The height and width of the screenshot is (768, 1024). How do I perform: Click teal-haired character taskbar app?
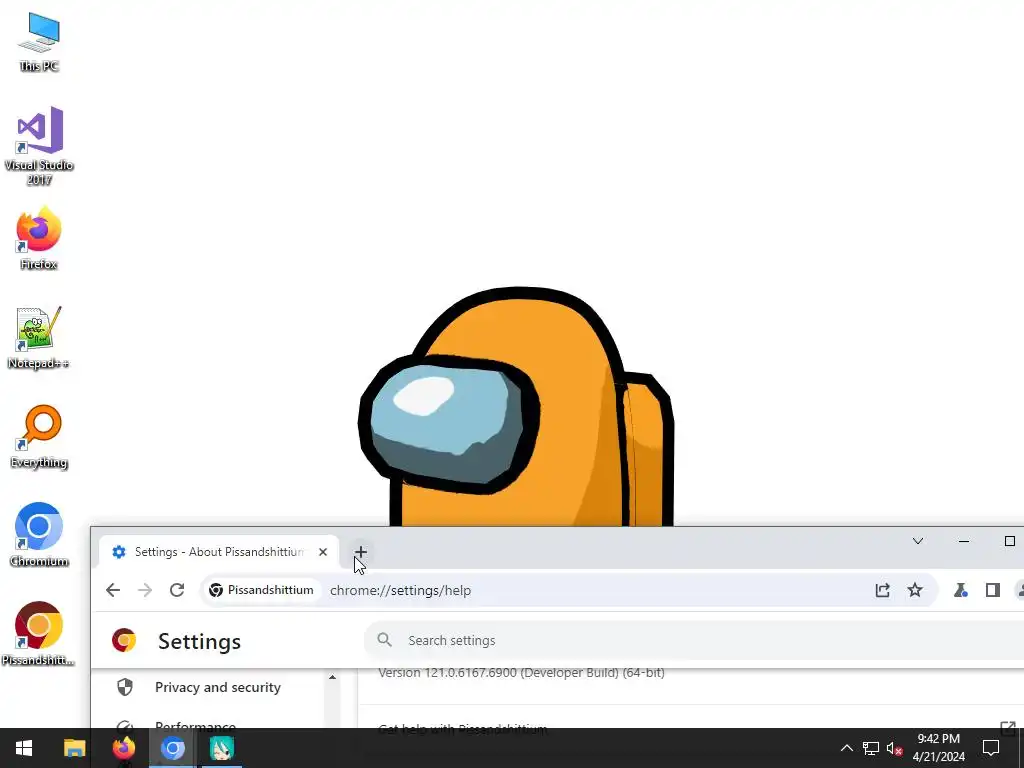point(221,748)
